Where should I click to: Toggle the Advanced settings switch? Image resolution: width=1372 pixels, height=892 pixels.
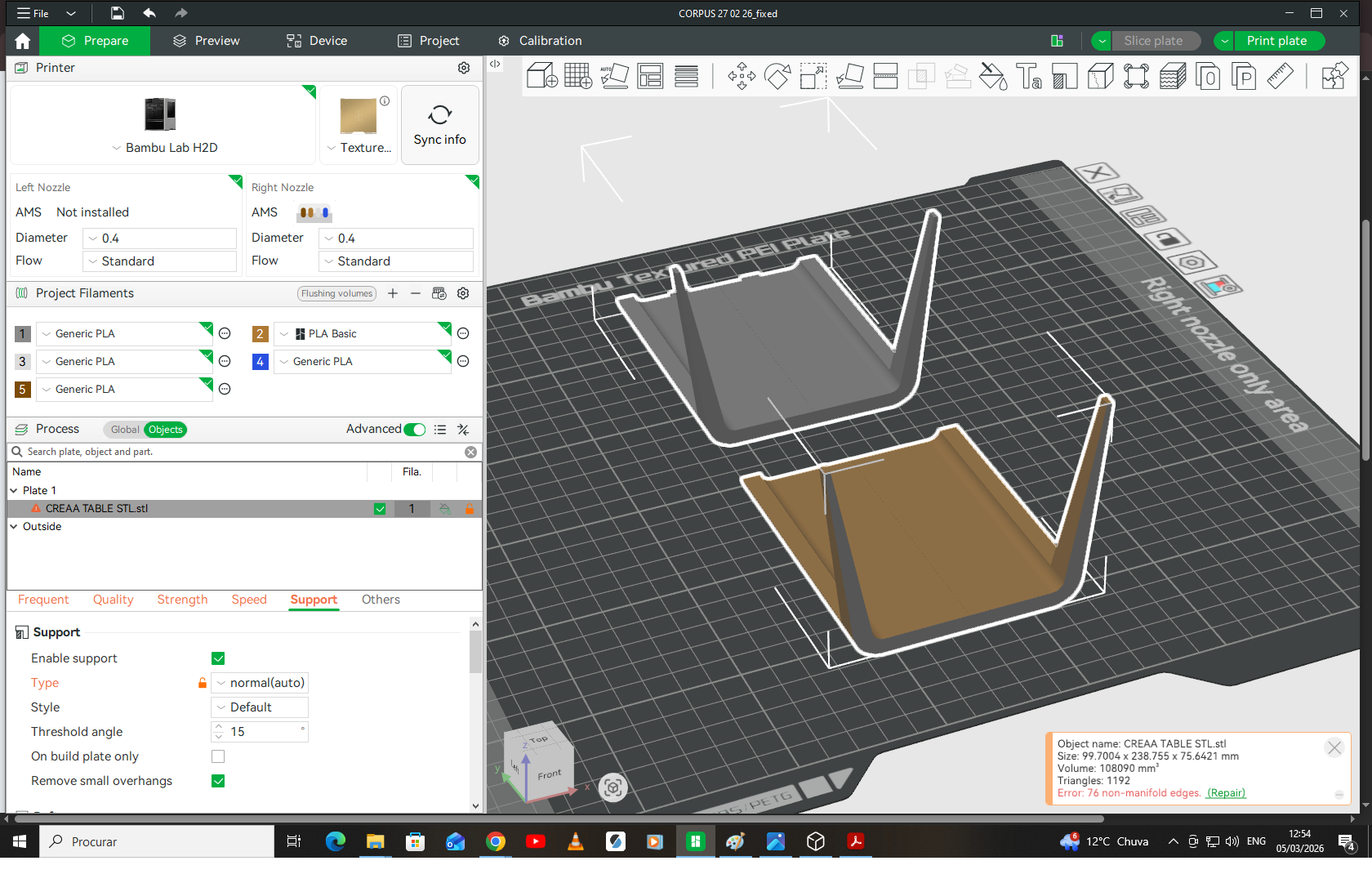pyautogui.click(x=415, y=430)
